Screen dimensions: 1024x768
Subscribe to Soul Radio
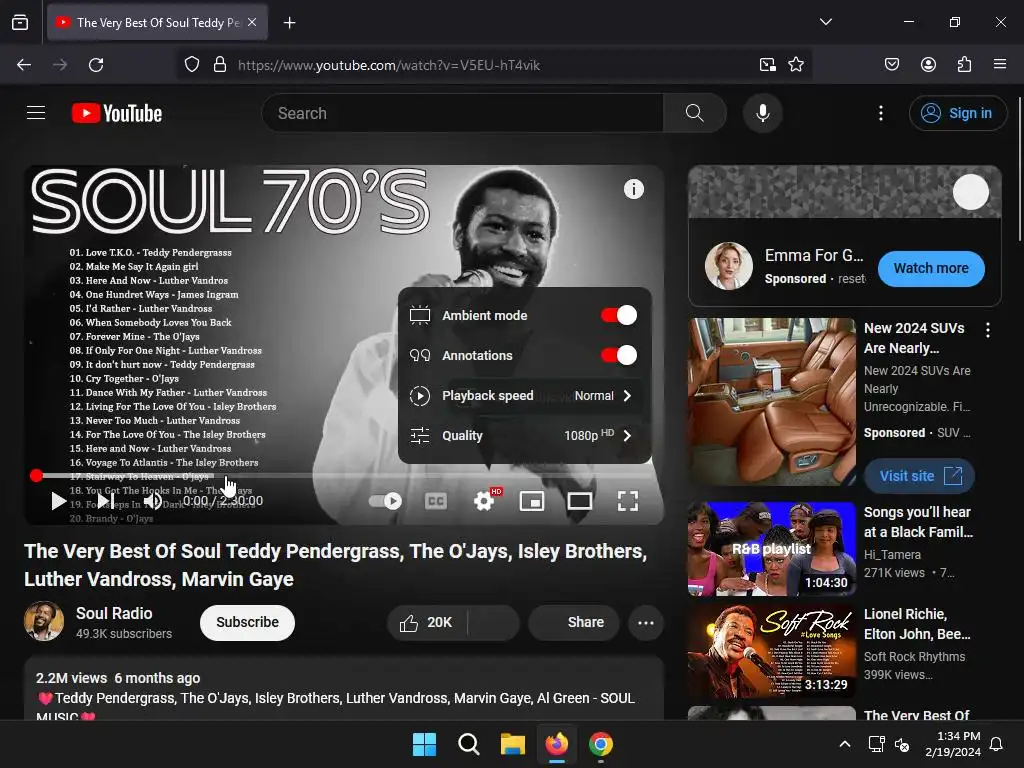pyautogui.click(x=247, y=622)
